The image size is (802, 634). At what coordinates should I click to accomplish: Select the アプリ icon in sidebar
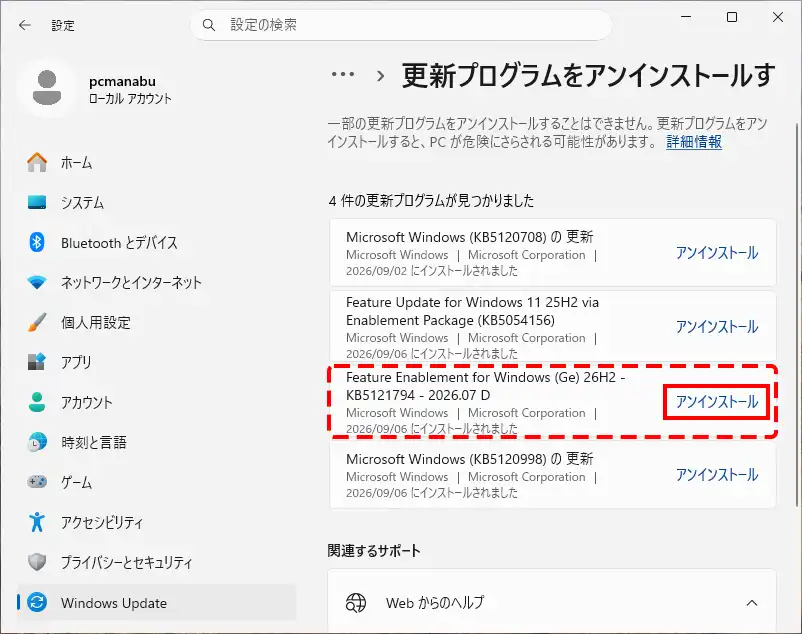pyautogui.click(x=37, y=361)
